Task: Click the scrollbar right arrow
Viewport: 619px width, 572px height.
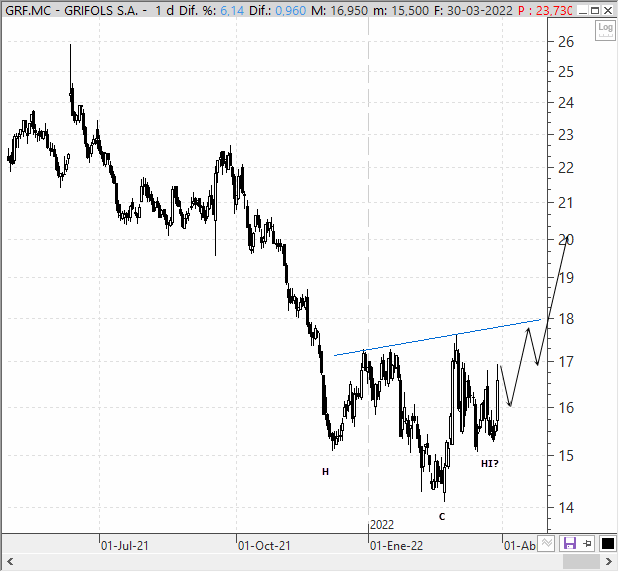Action: [608, 562]
